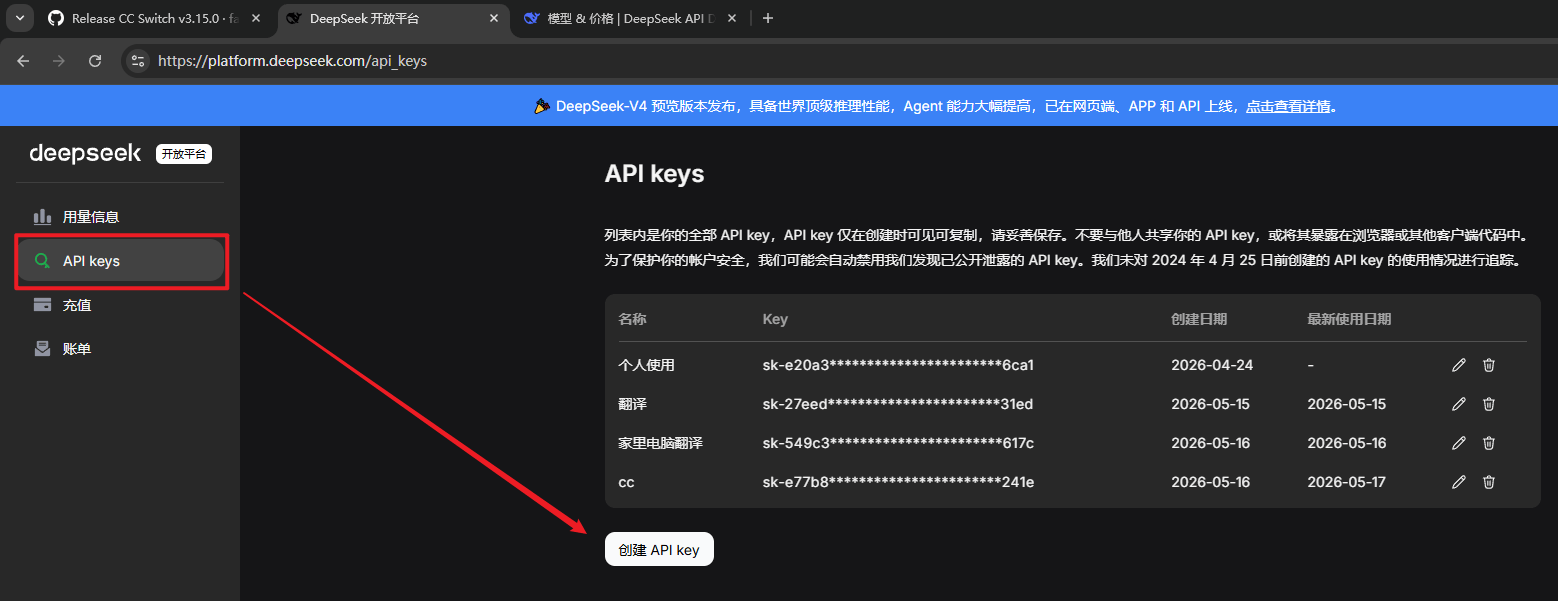Screen dimensions: 1558x601
Task: Open 充值 page in sidebar
Action: pos(120,305)
